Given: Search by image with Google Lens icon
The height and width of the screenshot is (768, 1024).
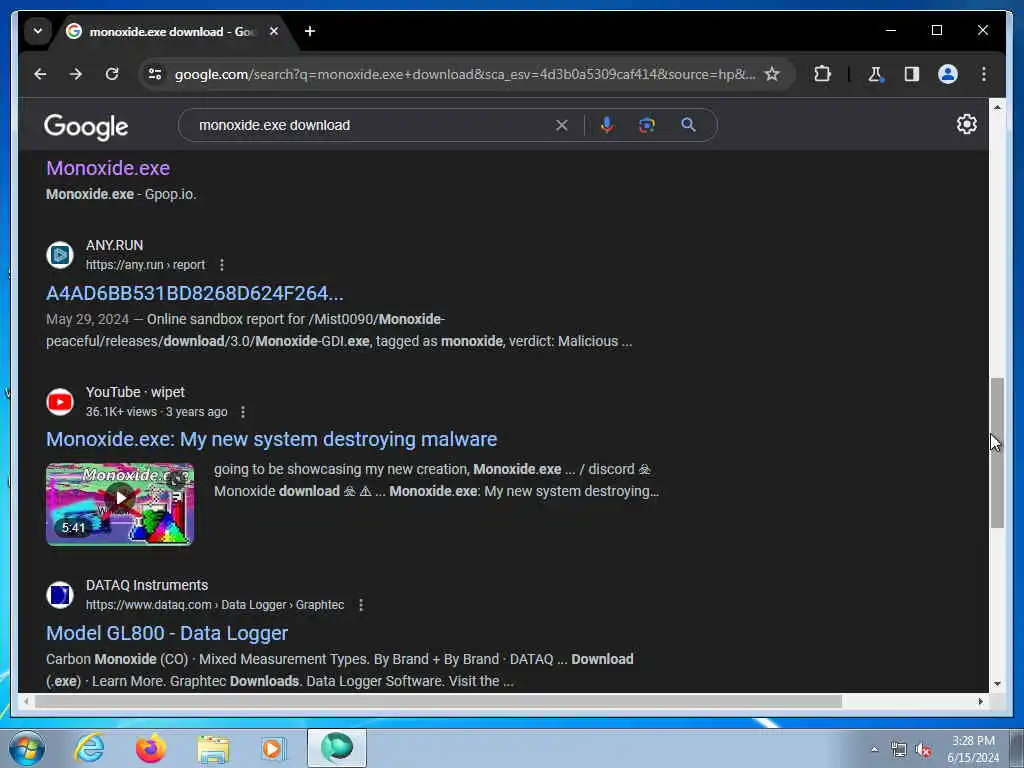Looking at the screenshot, I should 647,125.
